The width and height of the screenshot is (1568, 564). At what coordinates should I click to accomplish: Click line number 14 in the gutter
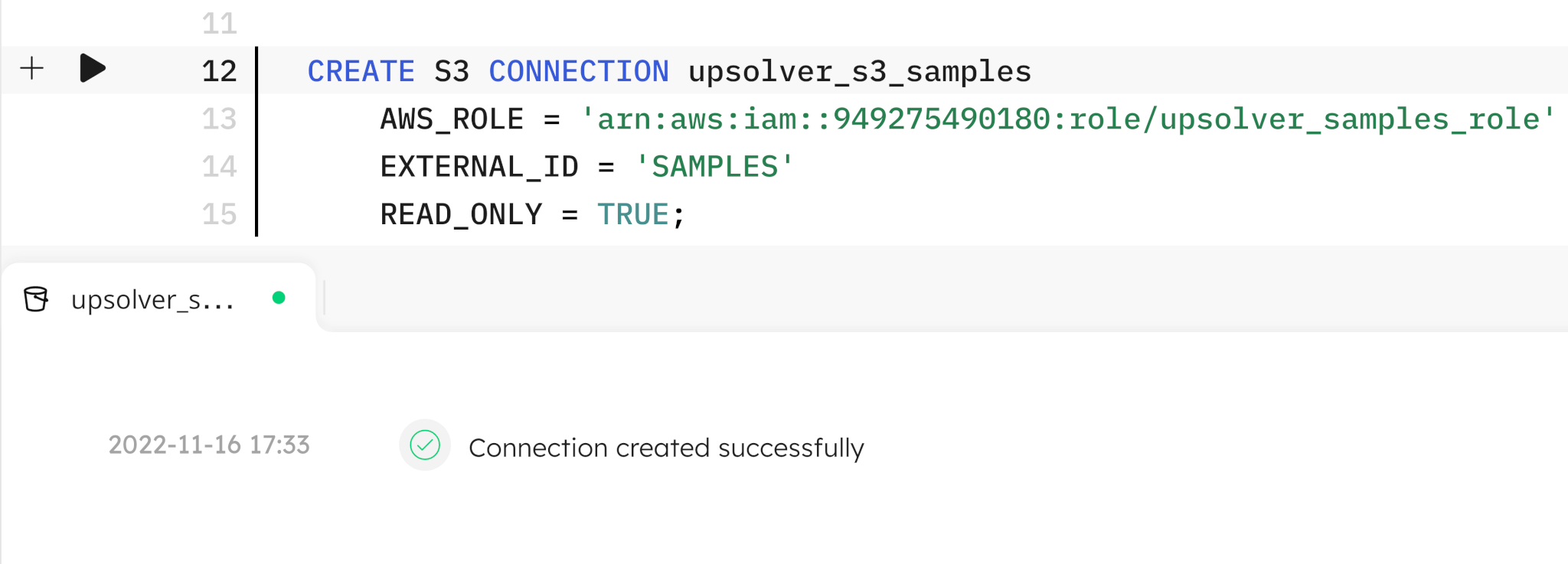pos(219,166)
